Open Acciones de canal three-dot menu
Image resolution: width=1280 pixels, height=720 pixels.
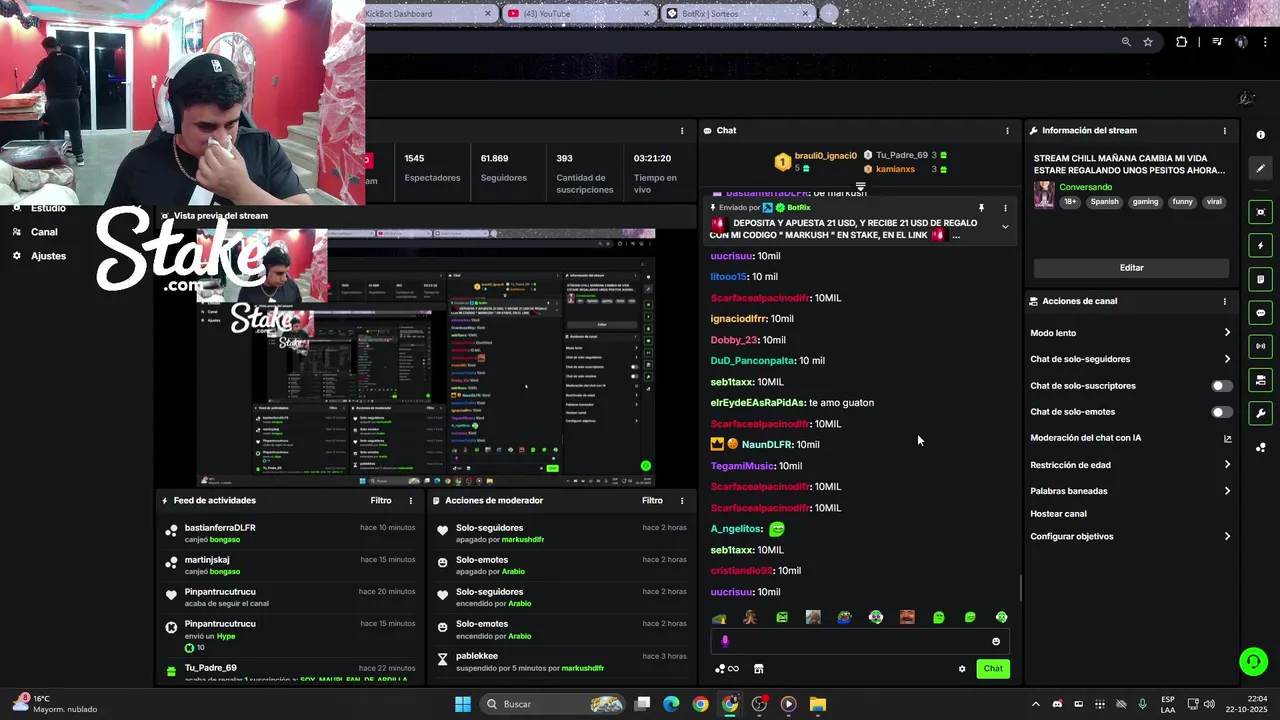pos(1224,301)
